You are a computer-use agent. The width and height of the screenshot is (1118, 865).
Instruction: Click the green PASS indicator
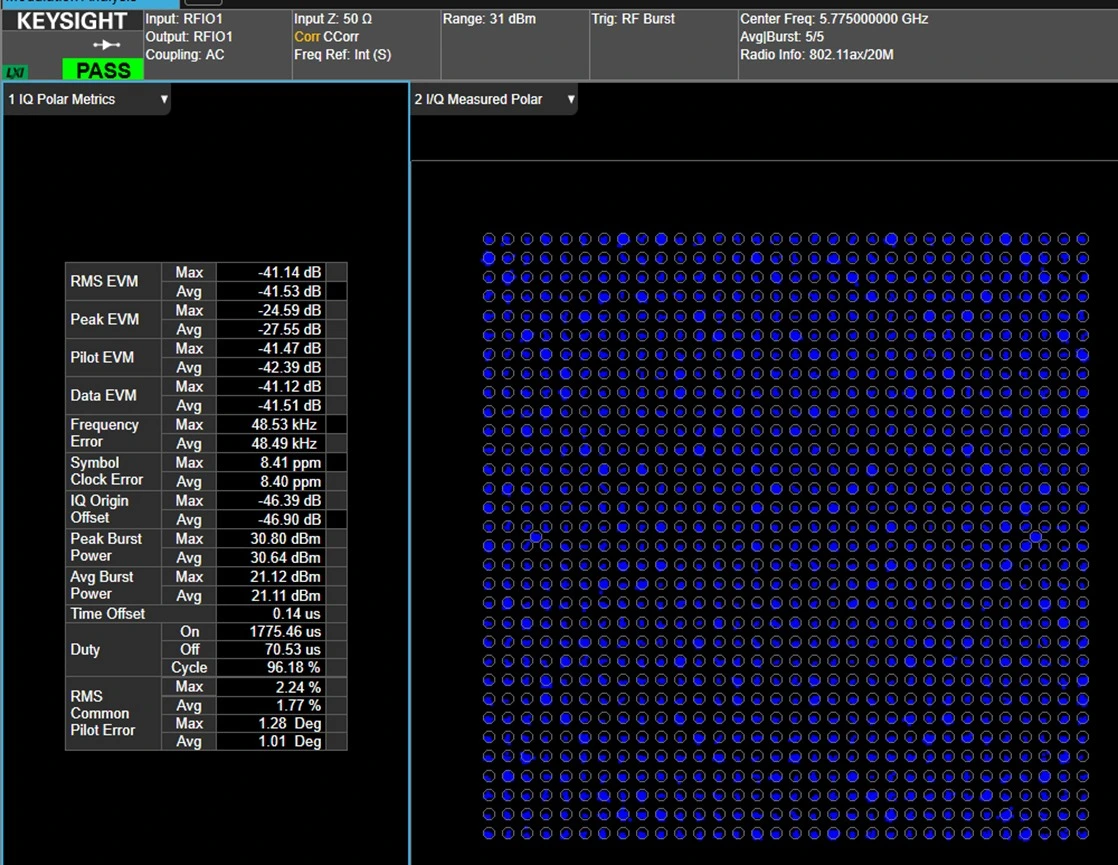103,70
